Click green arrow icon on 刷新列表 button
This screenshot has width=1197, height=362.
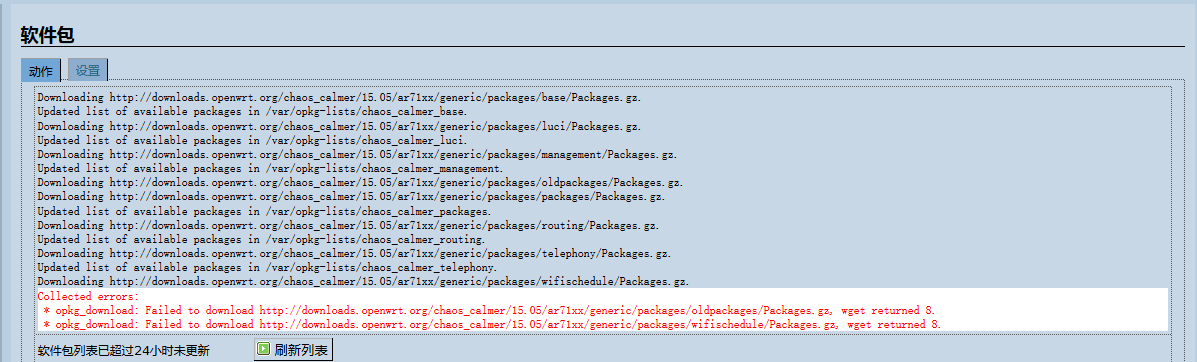(263, 349)
